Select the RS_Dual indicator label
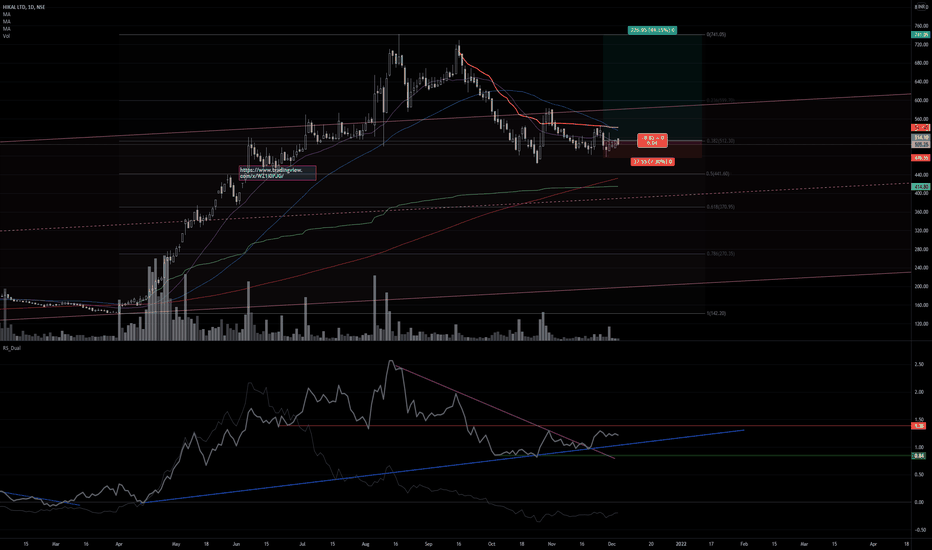Image resolution: width=932 pixels, height=550 pixels. [x=12, y=348]
